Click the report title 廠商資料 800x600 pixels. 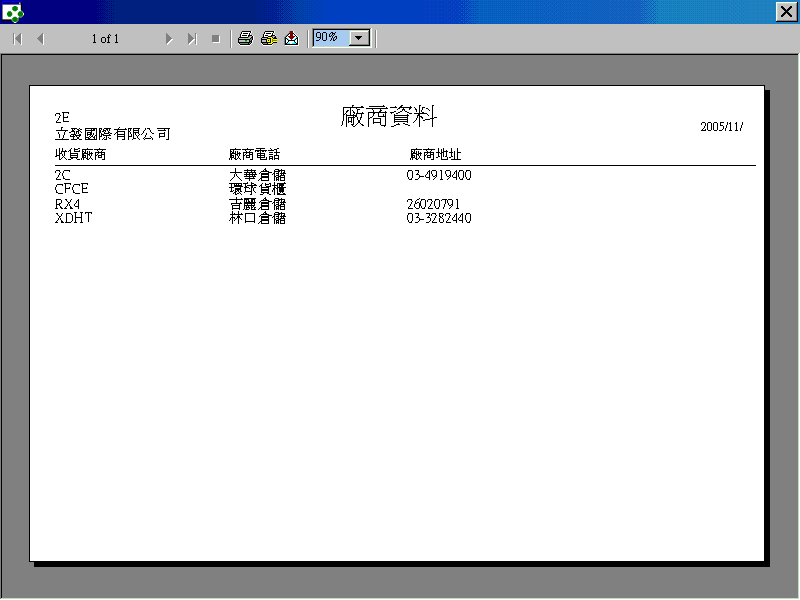(x=389, y=116)
